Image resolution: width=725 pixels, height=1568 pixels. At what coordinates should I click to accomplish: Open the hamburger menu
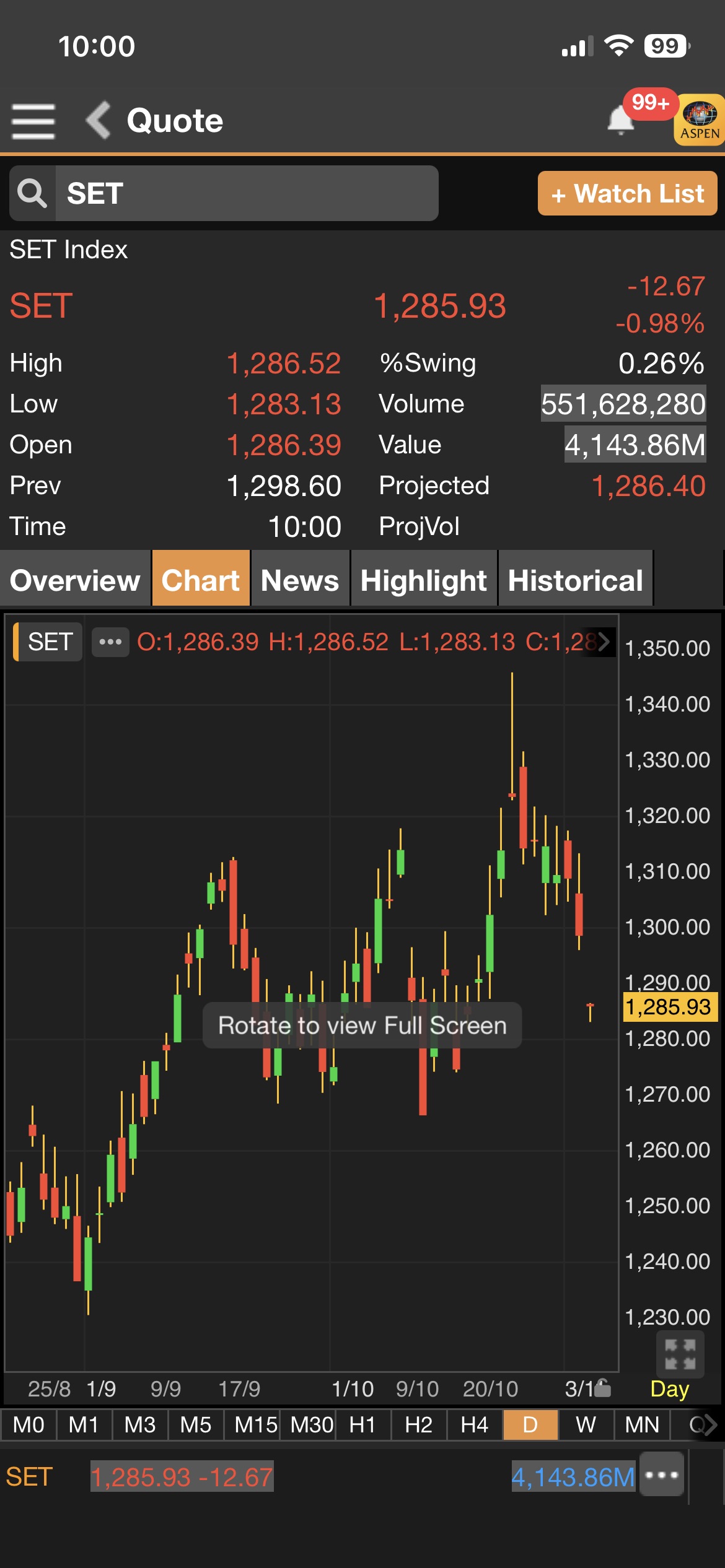point(33,121)
